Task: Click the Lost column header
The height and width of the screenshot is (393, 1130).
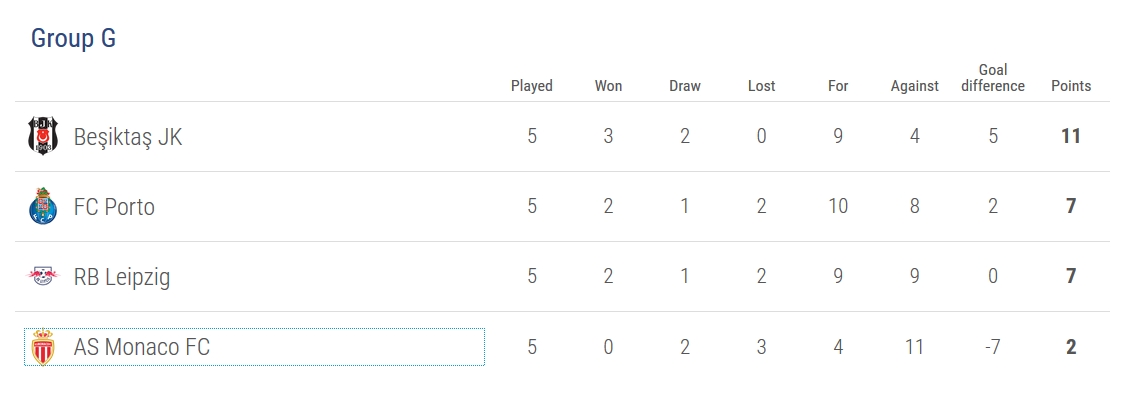Action: pyautogui.click(x=762, y=86)
